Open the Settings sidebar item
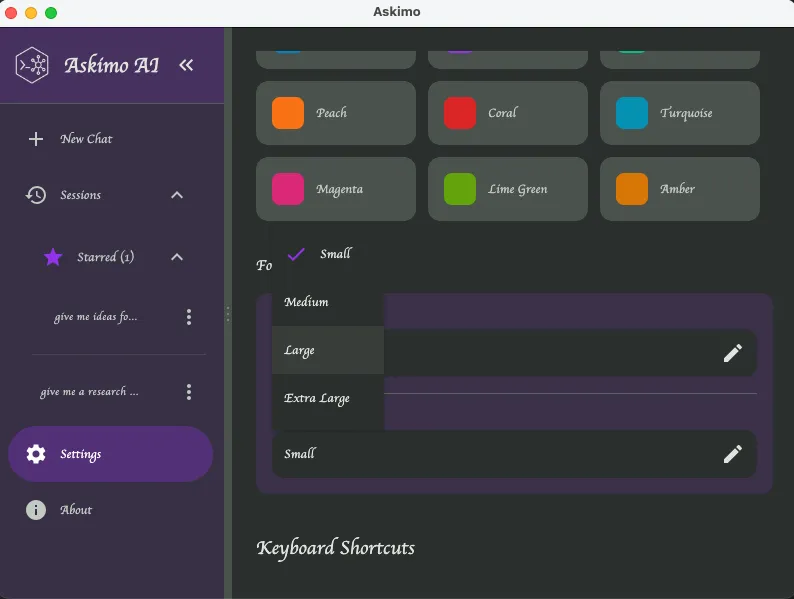 [110, 454]
